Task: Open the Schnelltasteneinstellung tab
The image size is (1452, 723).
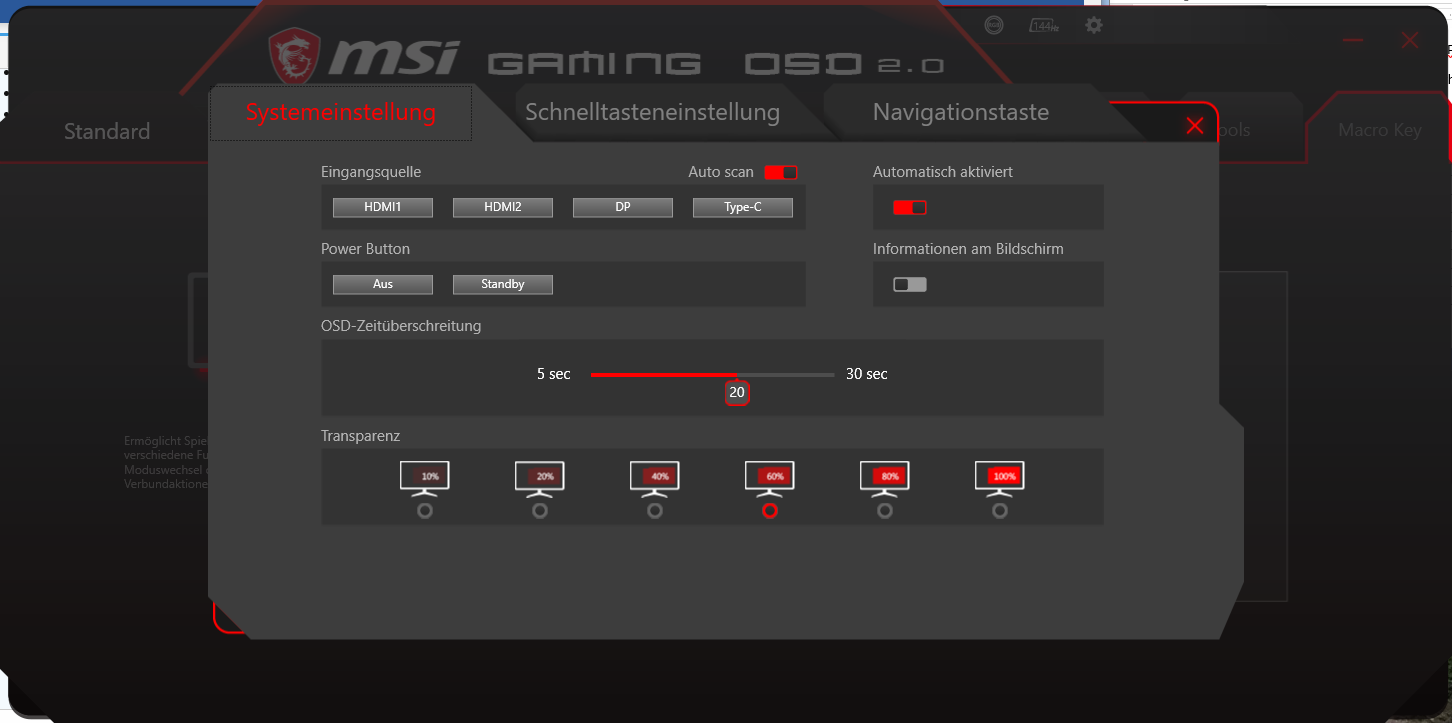Action: (x=652, y=112)
